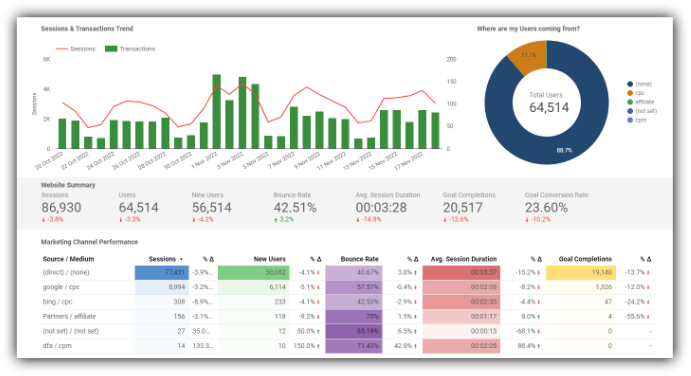Click the 'Where are my Users coming from?' title
The width and height of the screenshot is (691, 376).
pos(528,29)
